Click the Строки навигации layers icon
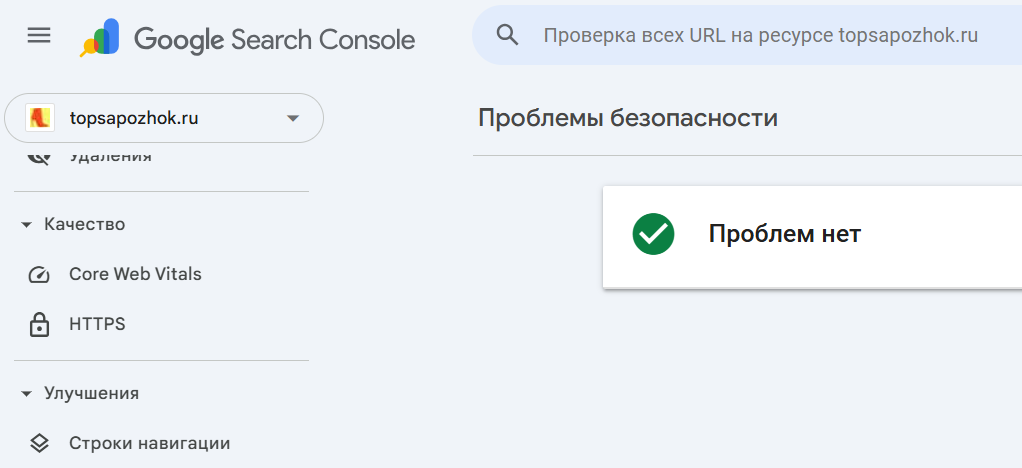 coord(39,444)
